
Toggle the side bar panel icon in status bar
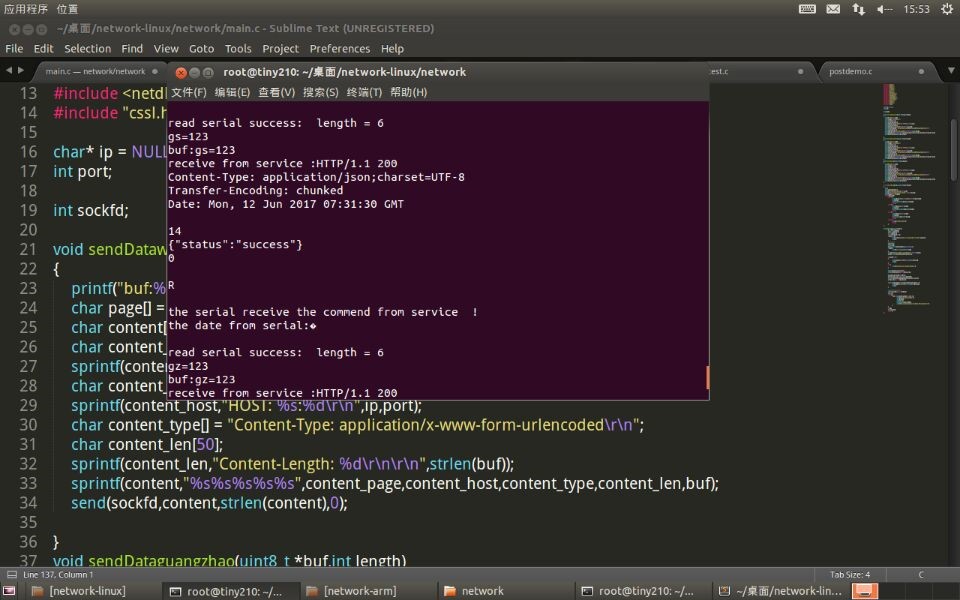click(x=12, y=574)
